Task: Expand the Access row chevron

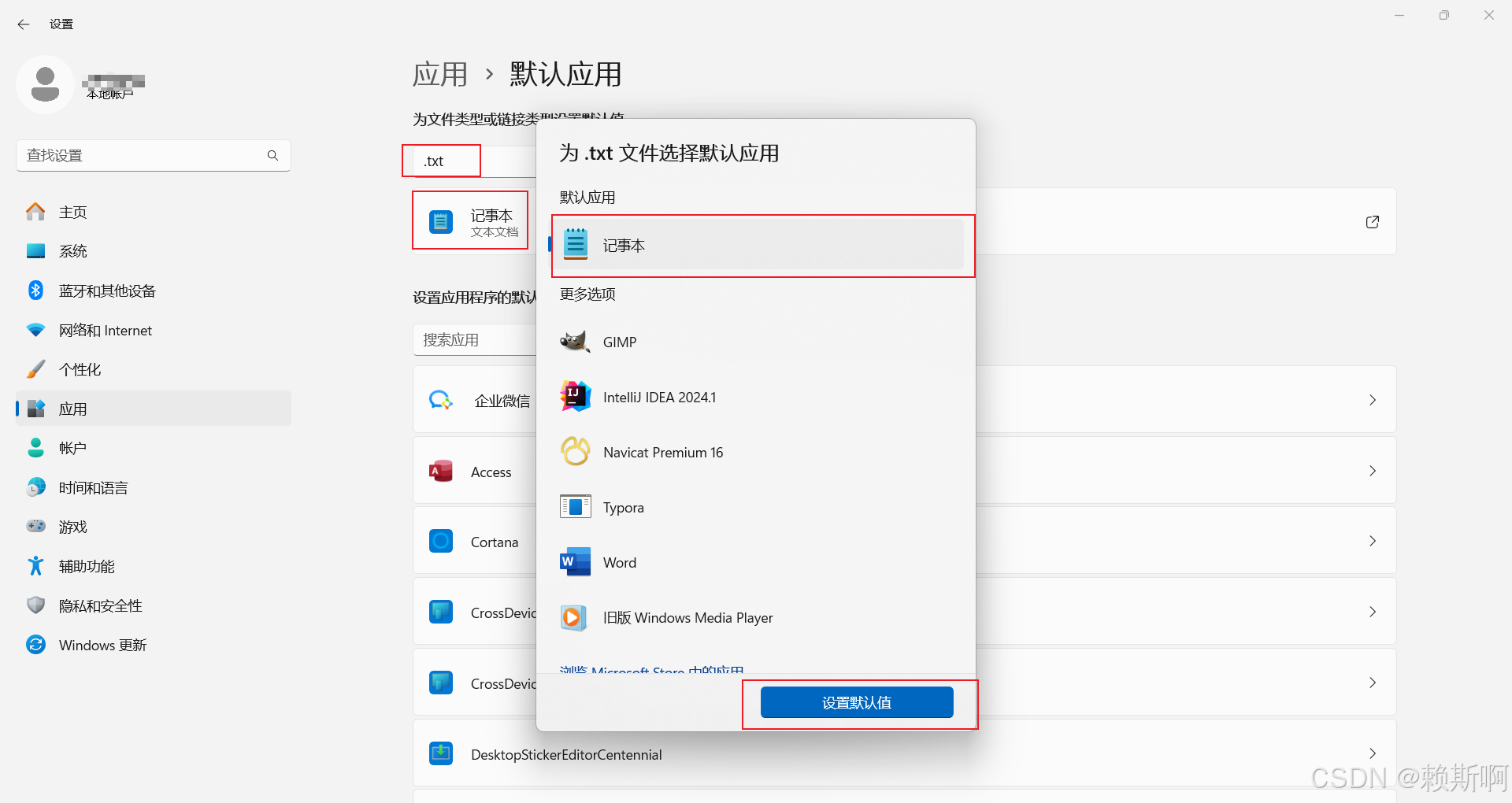Action: coord(1373,471)
